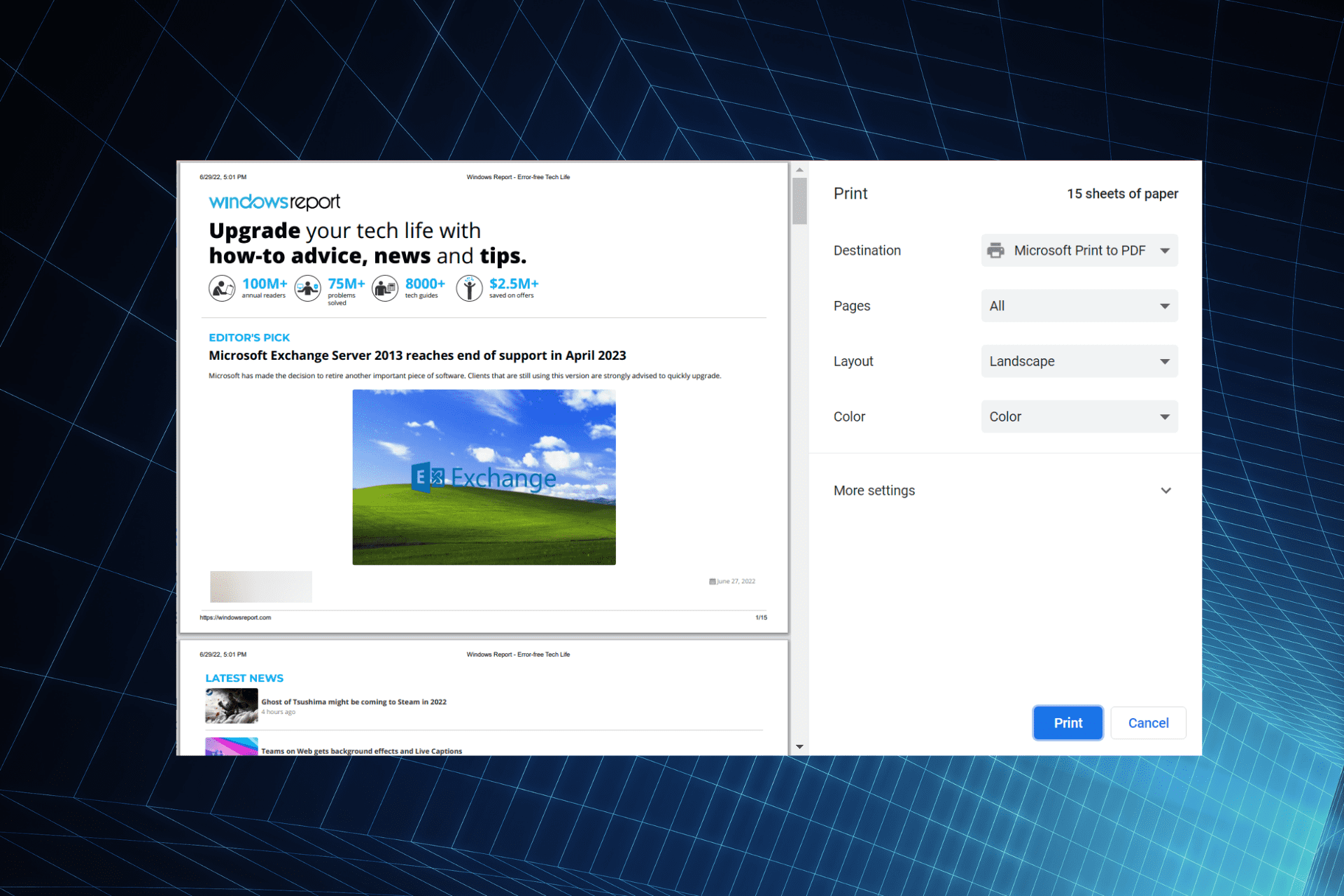Click the saved on offers icon
The image size is (1344, 896).
point(470,288)
